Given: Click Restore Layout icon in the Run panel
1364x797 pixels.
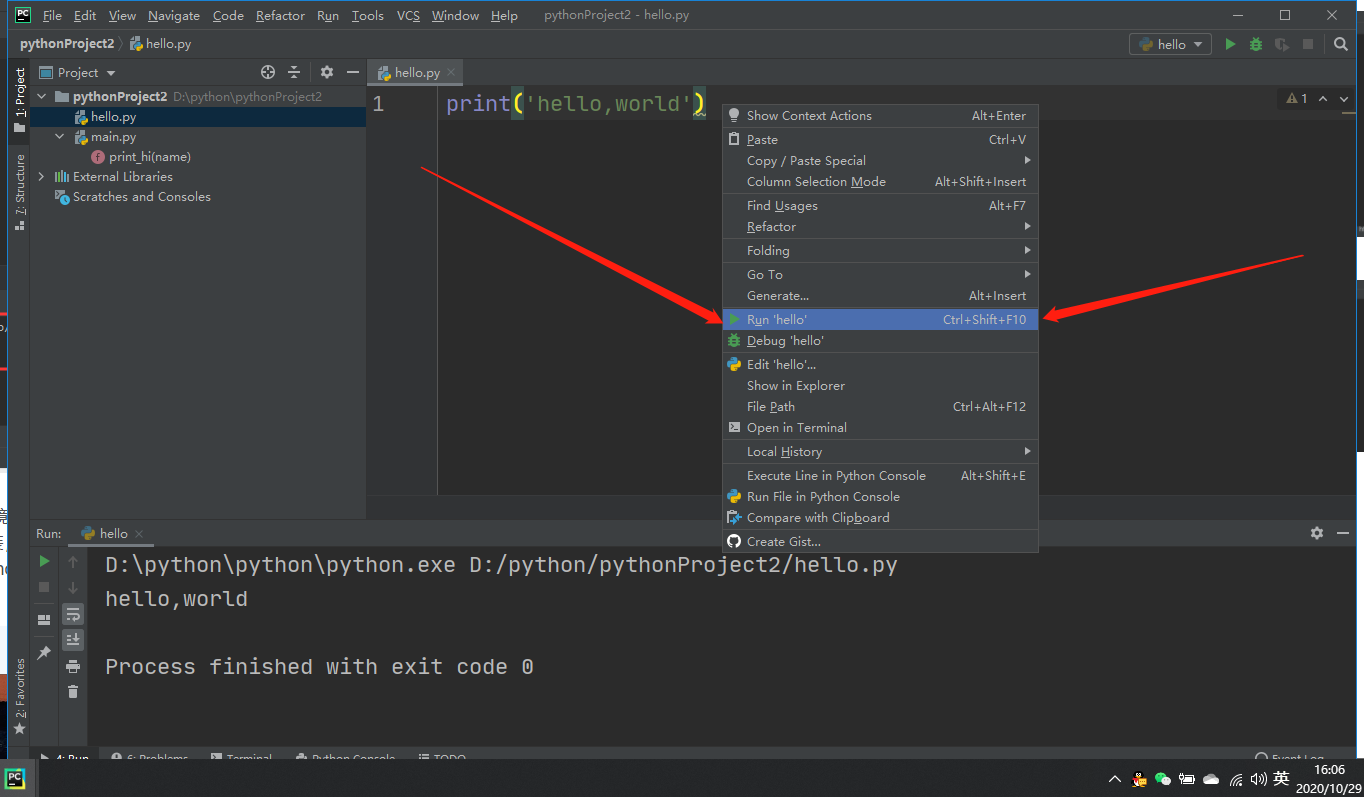Looking at the screenshot, I should (44, 620).
